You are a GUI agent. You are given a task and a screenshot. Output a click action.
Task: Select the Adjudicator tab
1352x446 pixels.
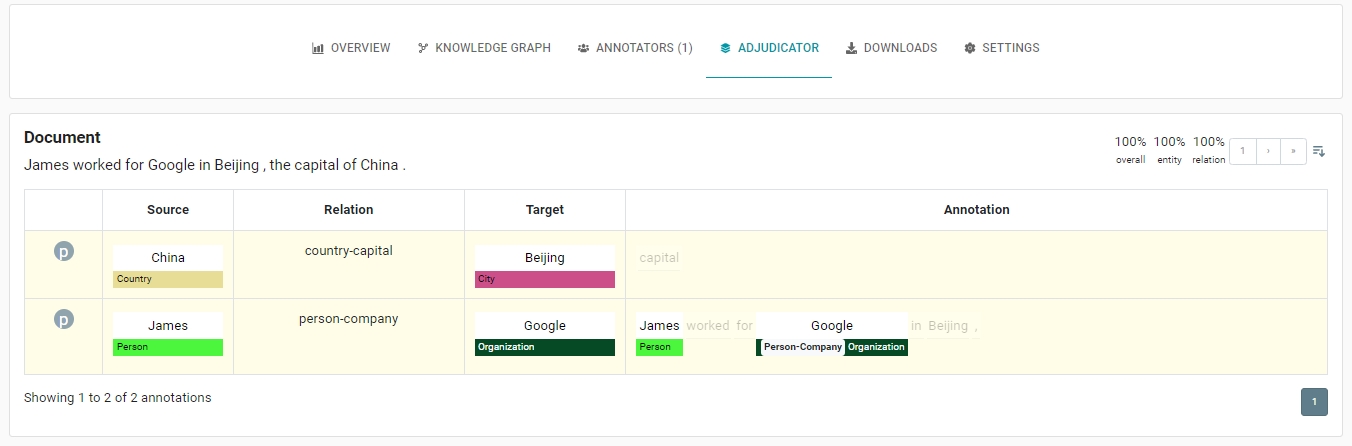coord(769,48)
